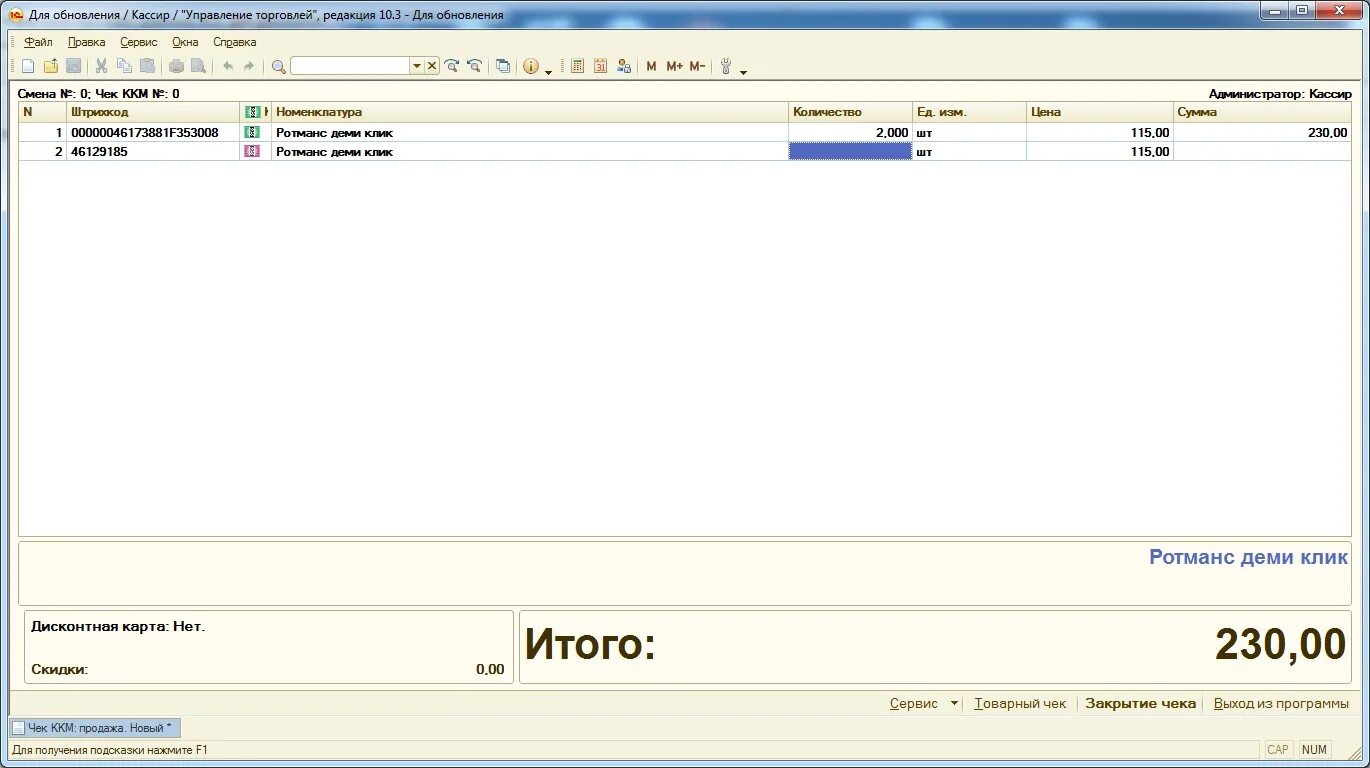Click the Сервис button at bottom
Image resolution: width=1370 pixels, height=768 pixels.
914,703
